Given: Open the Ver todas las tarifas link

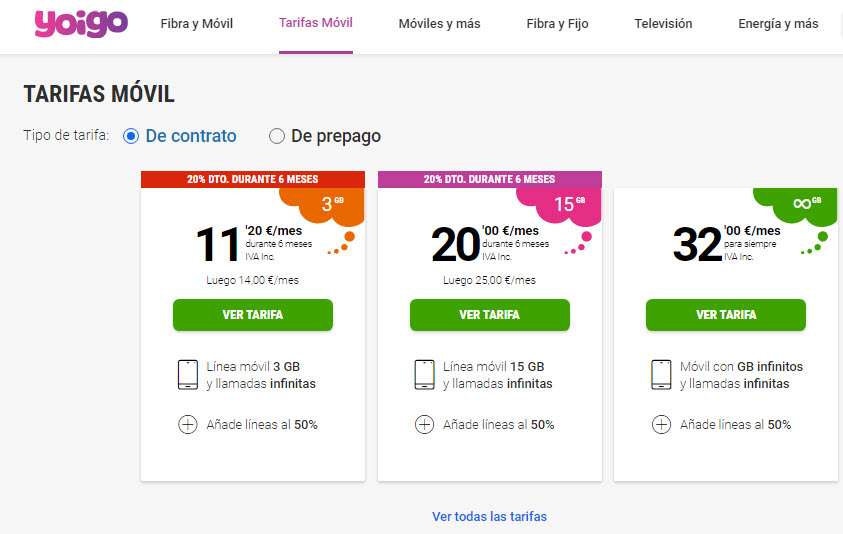Looking at the screenshot, I should pyautogui.click(x=489, y=516).
